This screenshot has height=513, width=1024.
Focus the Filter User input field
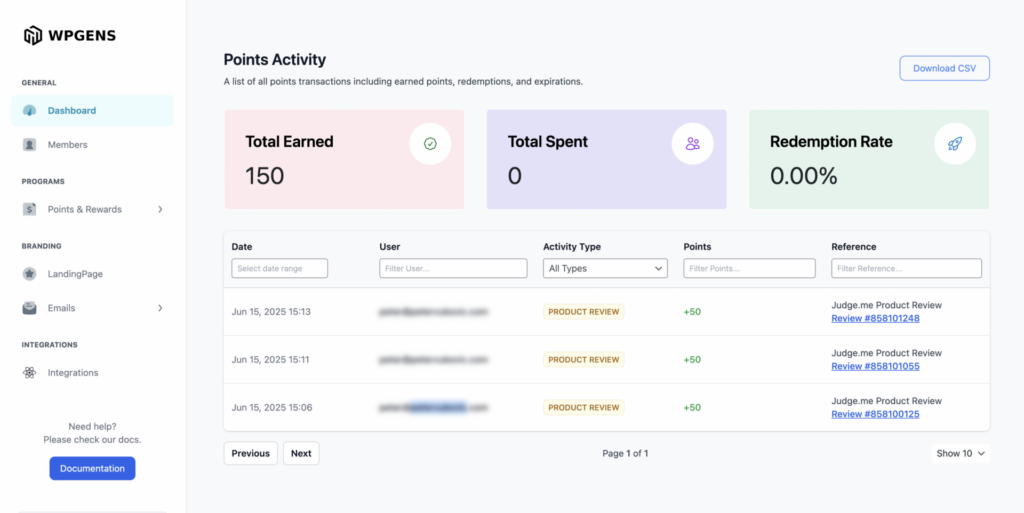click(x=453, y=268)
